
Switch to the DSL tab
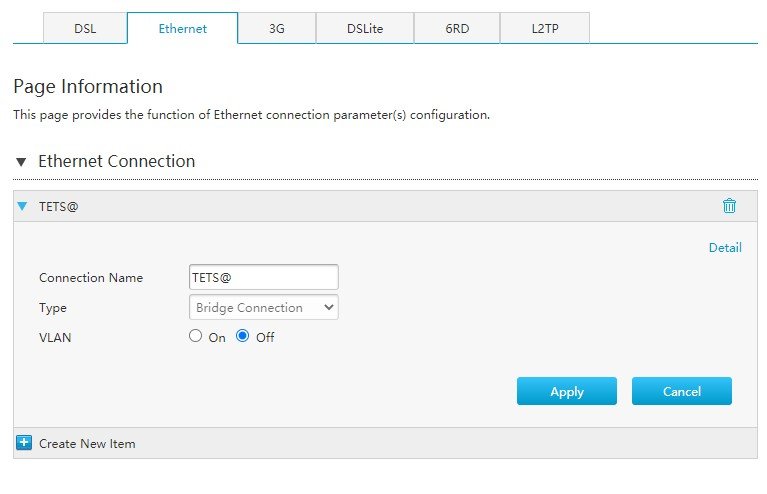click(x=85, y=28)
